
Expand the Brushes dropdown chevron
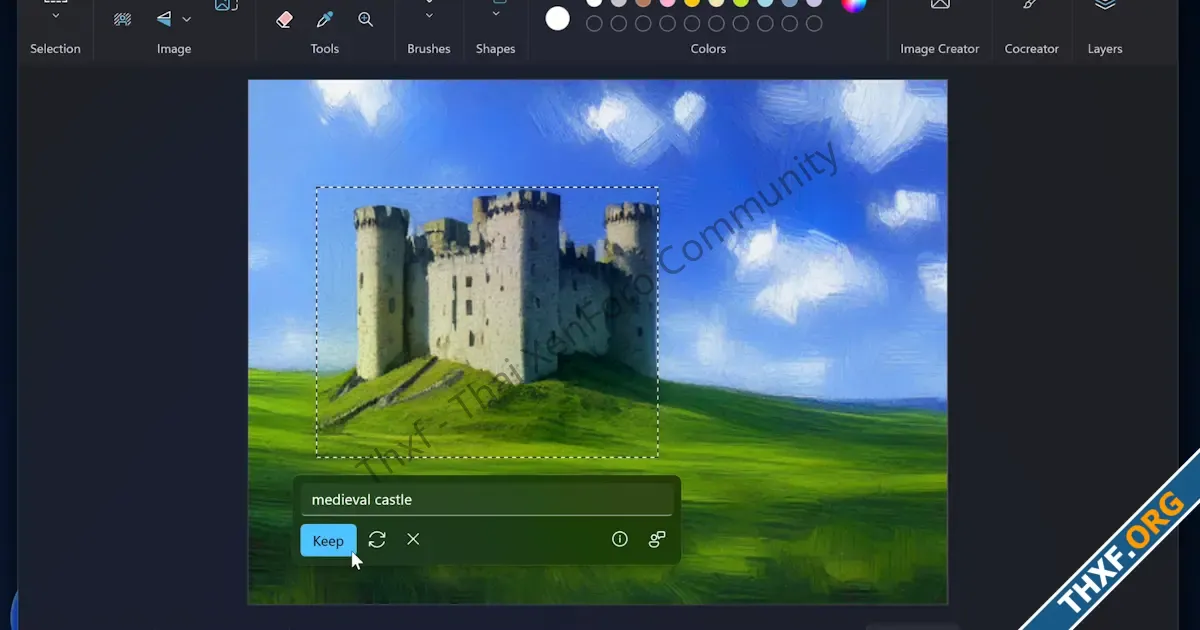tap(429, 15)
